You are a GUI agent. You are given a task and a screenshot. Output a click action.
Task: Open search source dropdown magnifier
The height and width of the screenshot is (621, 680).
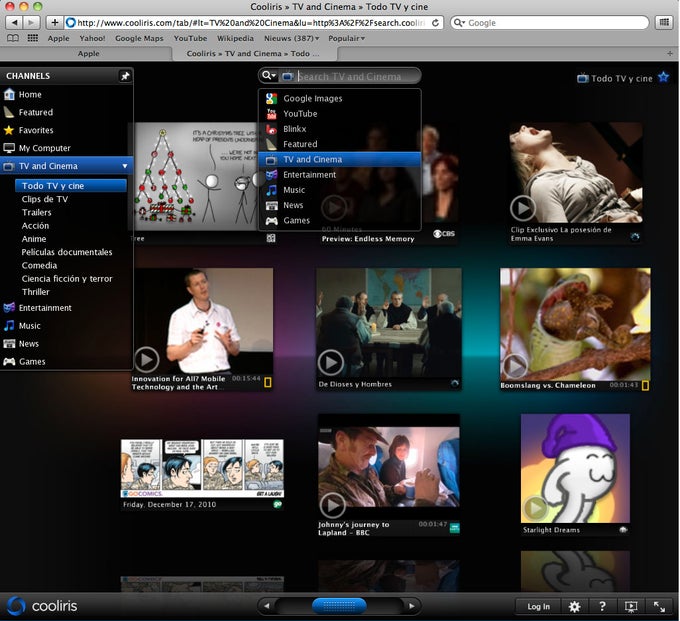[269, 76]
